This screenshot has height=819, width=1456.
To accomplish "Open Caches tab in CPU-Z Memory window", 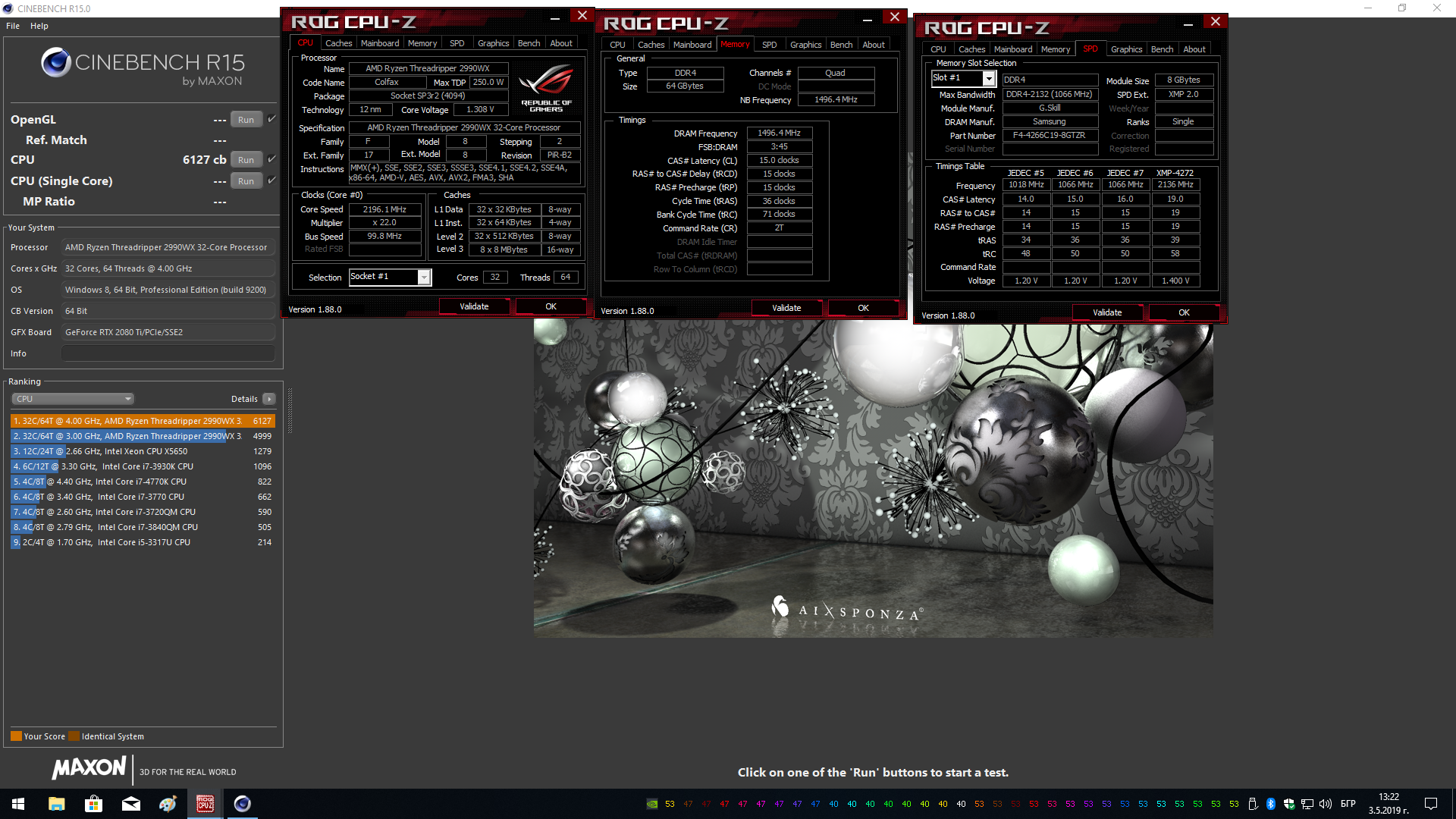I will (651, 45).
